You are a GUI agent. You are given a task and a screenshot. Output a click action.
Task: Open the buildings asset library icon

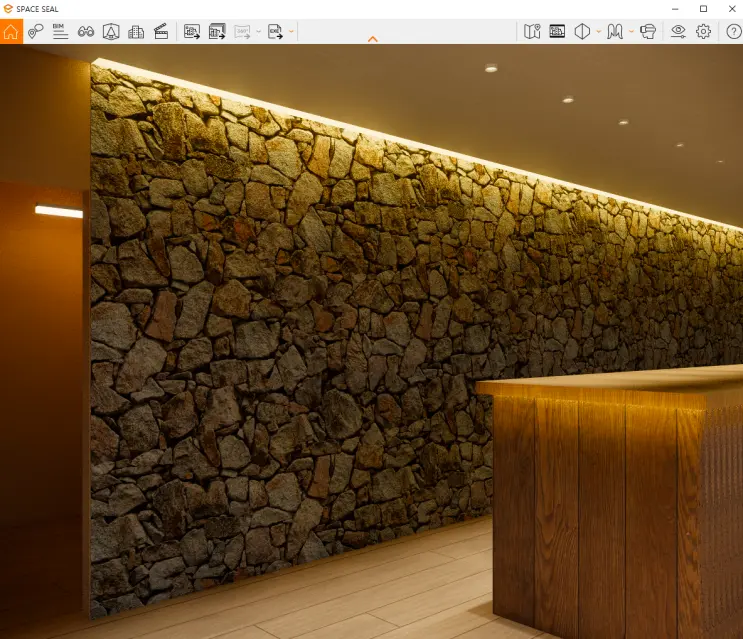tap(136, 32)
